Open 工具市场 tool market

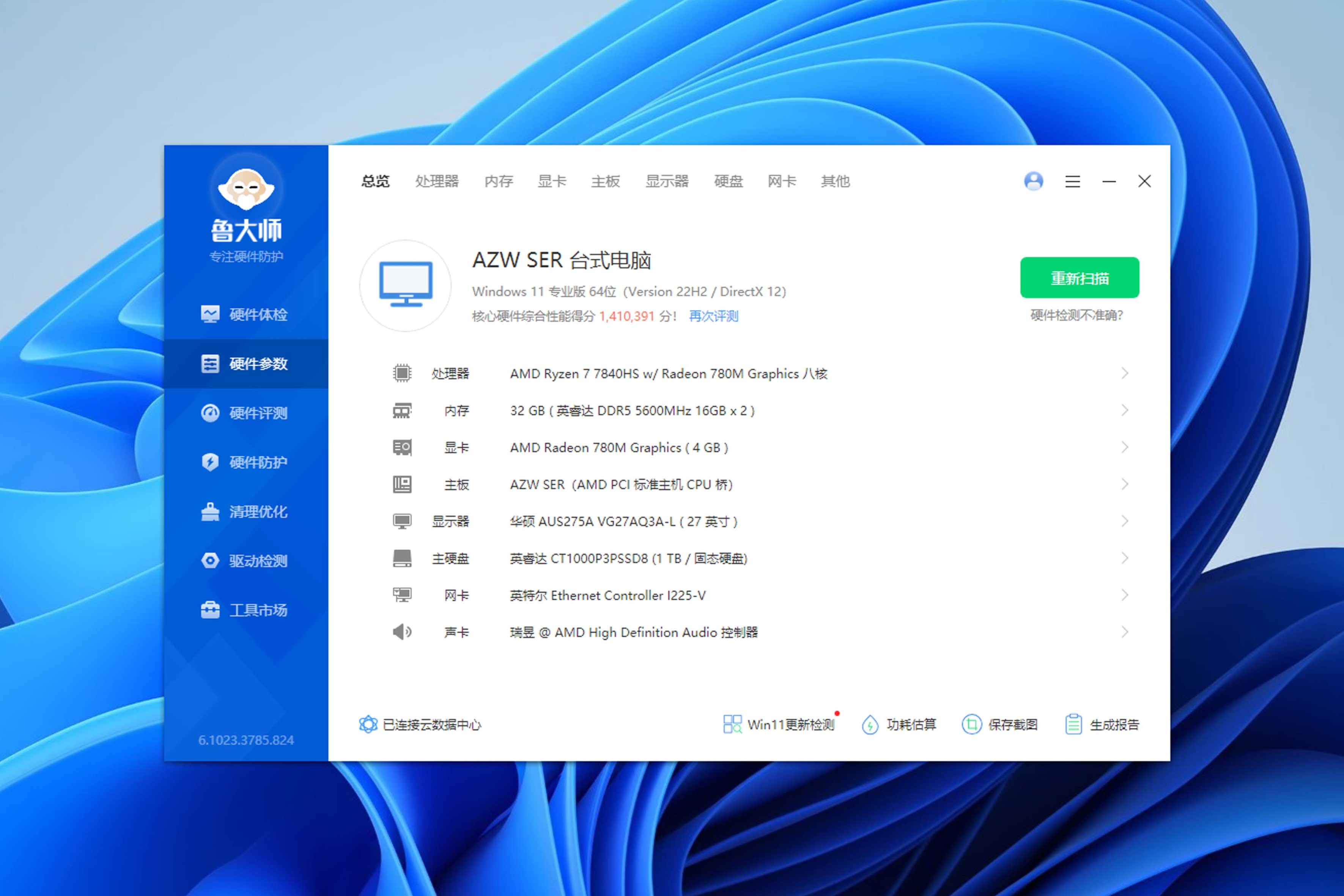[x=246, y=610]
